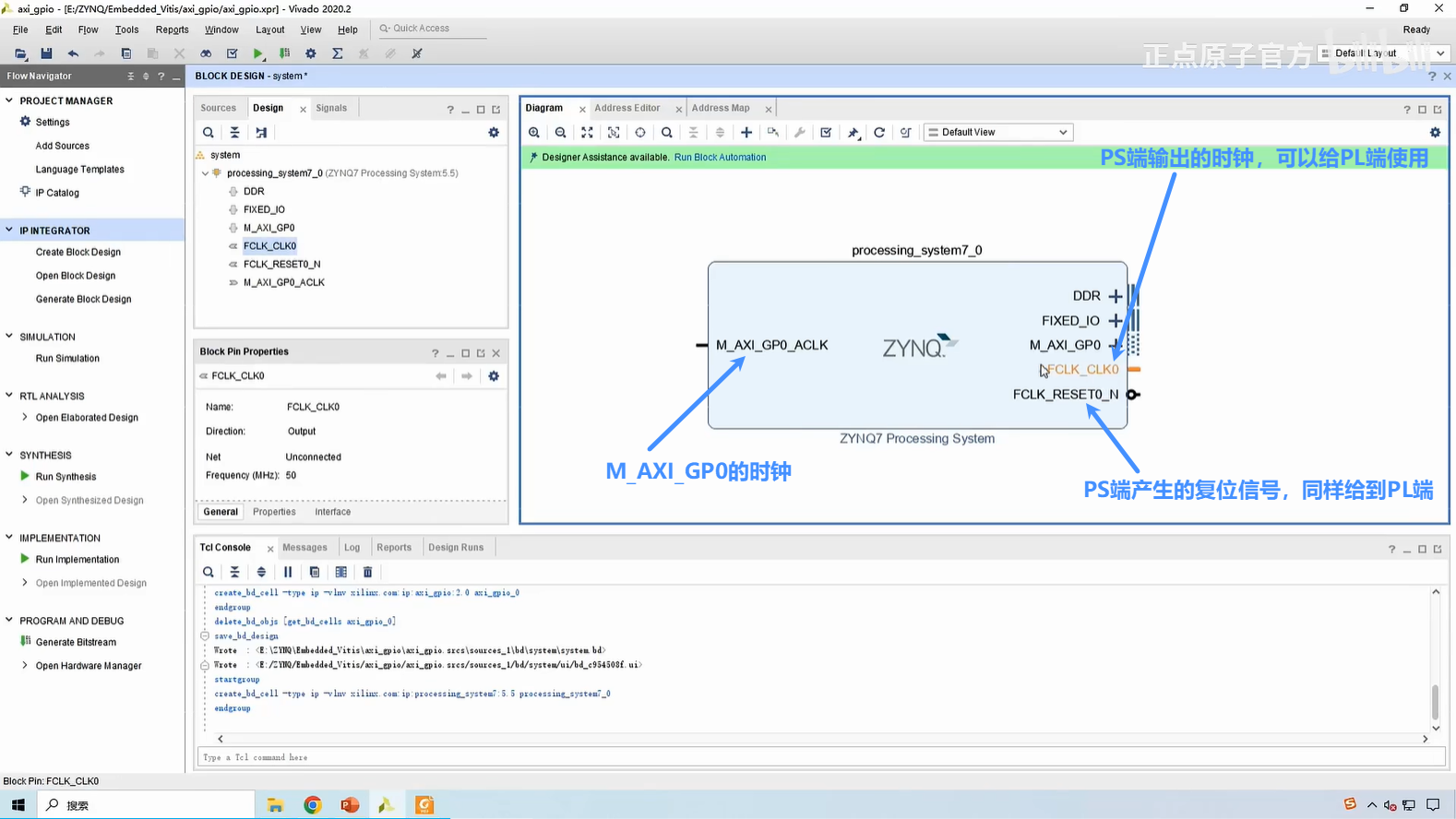
Task: Open the Windows Start menu
Action: click(x=18, y=805)
